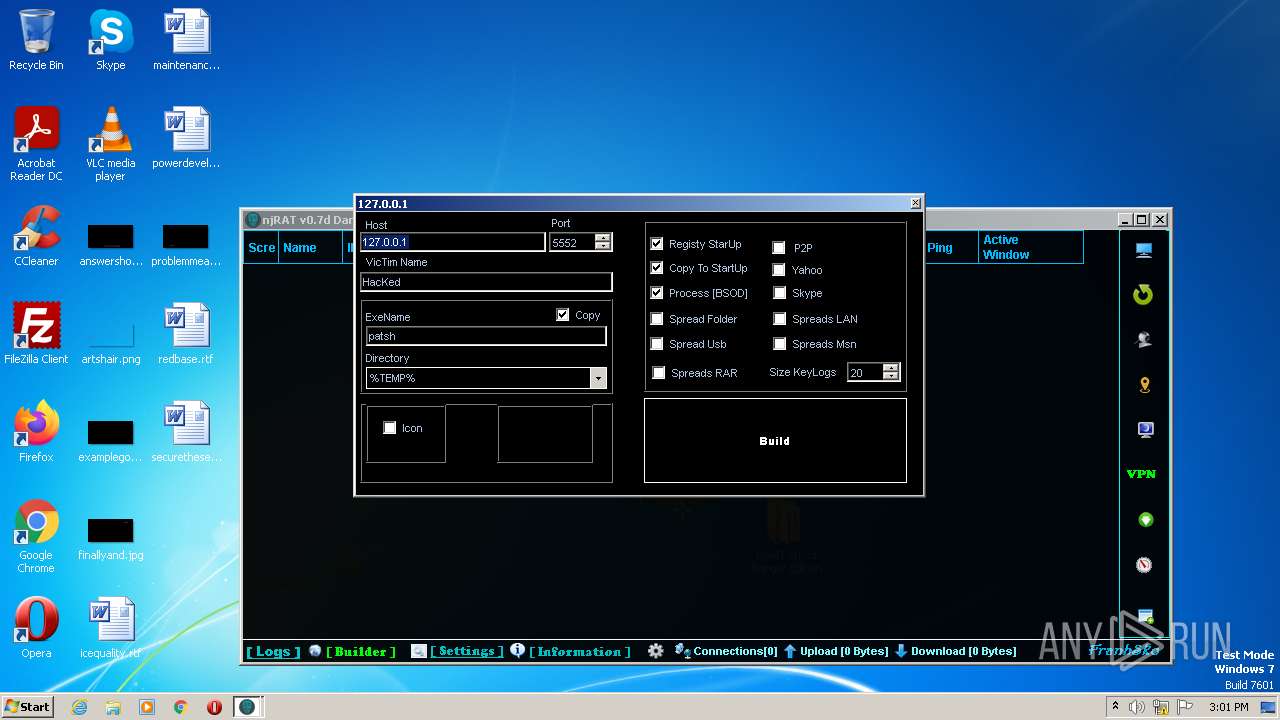
Task: Toggle the Spreads LAN checkbox
Action: click(780, 319)
